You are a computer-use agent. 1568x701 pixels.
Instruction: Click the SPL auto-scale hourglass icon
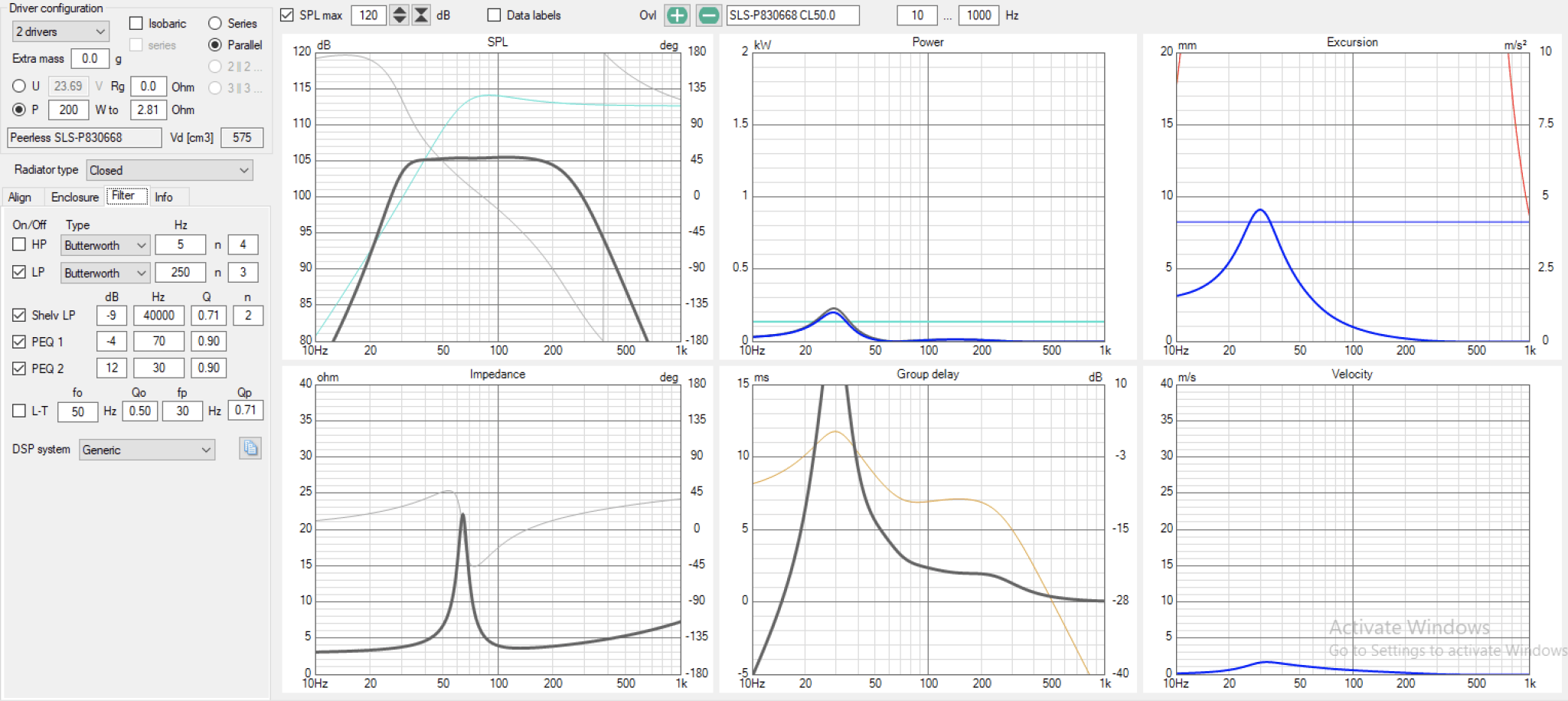[x=421, y=15]
